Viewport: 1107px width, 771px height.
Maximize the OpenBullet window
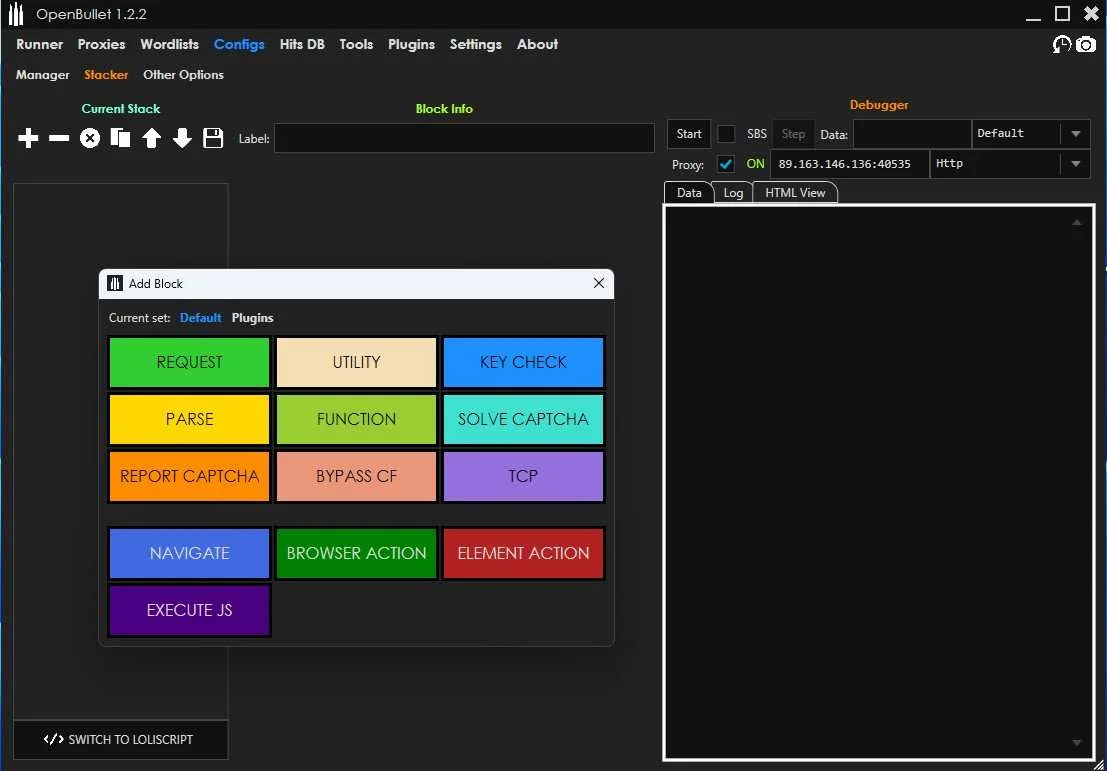(x=1062, y=13)
